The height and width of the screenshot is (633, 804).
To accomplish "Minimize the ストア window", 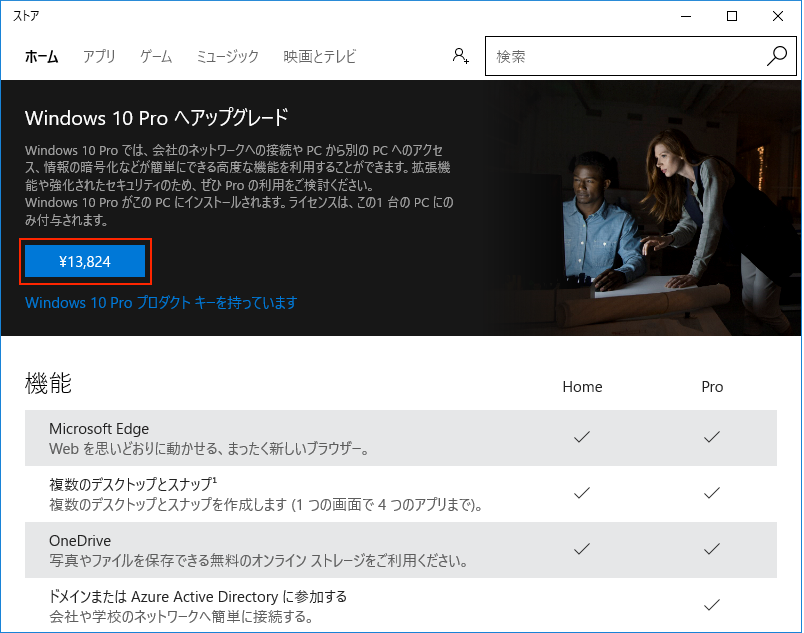I will 685,16.
